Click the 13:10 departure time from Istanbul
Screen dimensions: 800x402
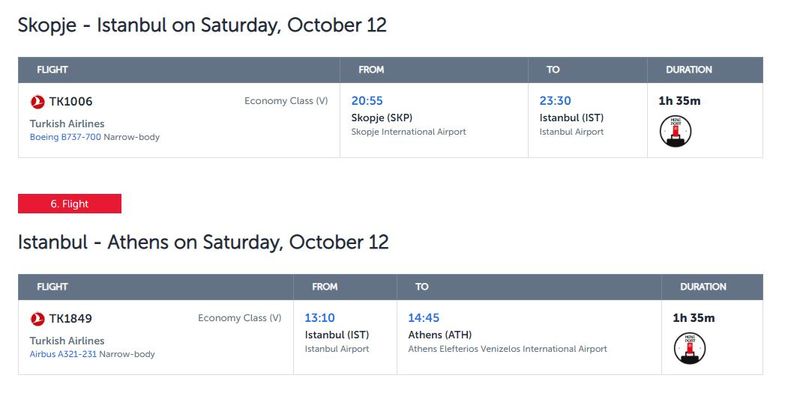coord(319,318)
